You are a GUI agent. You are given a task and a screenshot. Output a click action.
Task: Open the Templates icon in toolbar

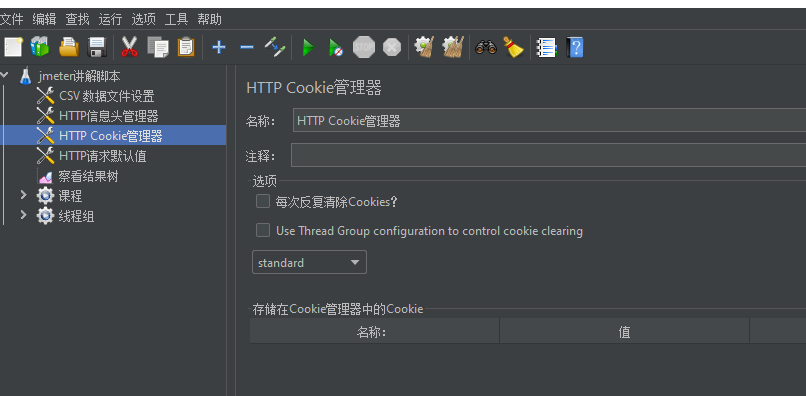40,47
